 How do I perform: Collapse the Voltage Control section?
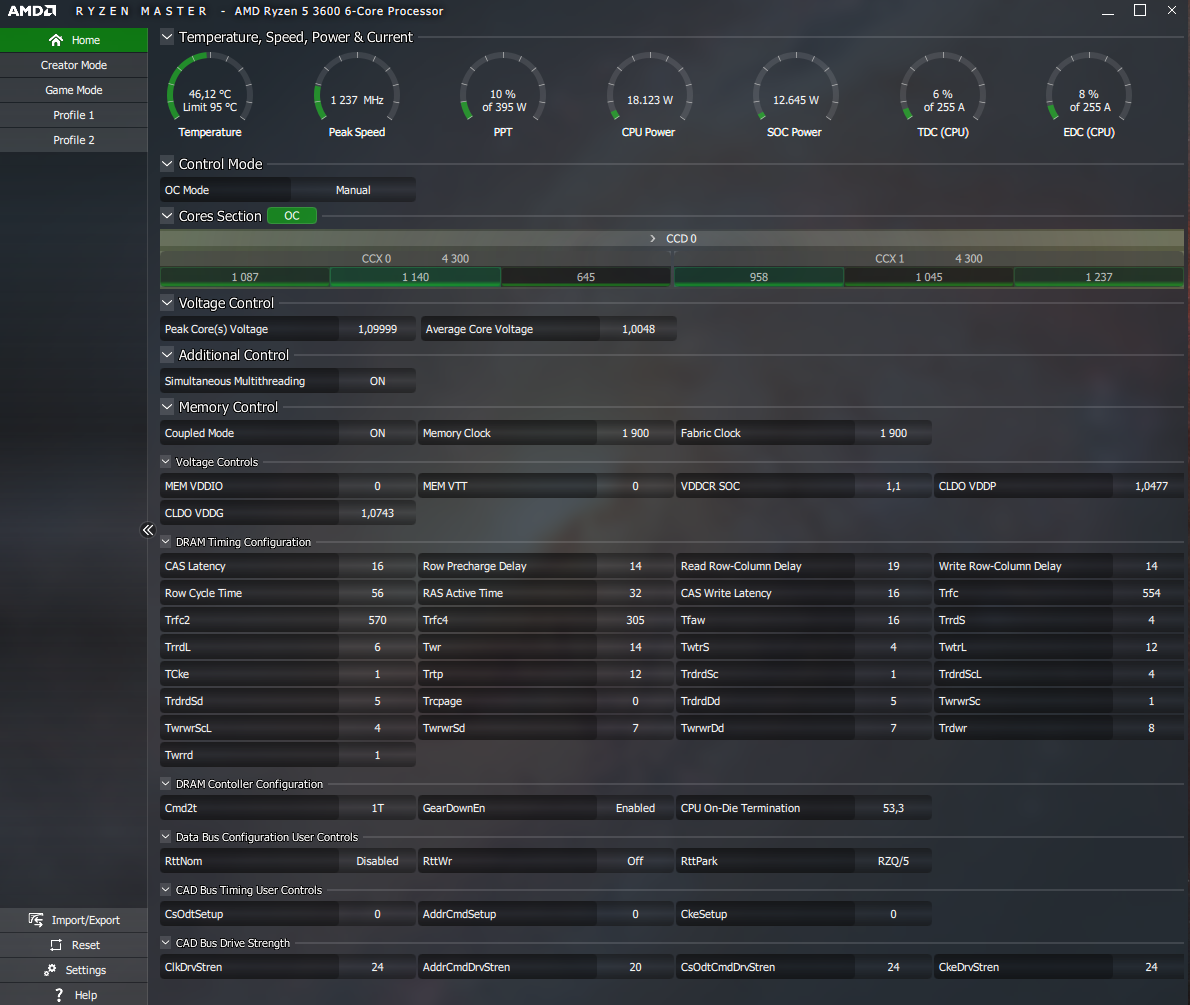(167, 303)
